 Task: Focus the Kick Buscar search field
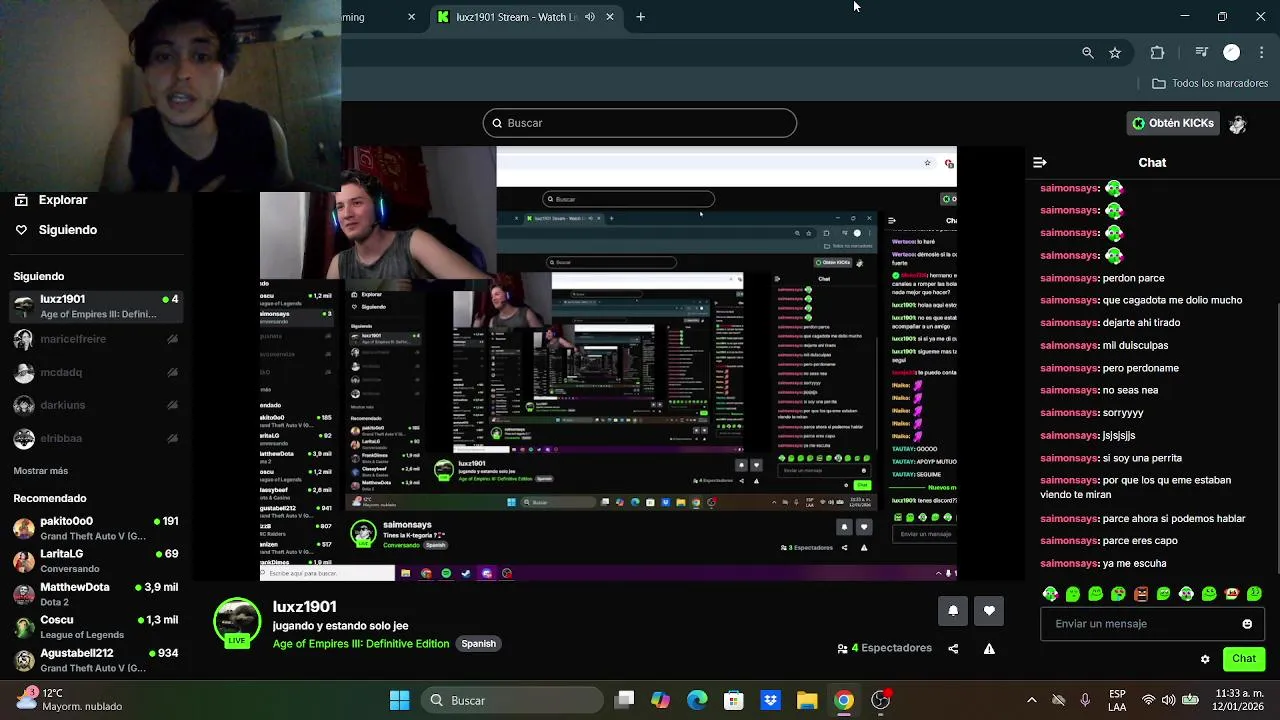pyautogui.click(x=640, y=123)
